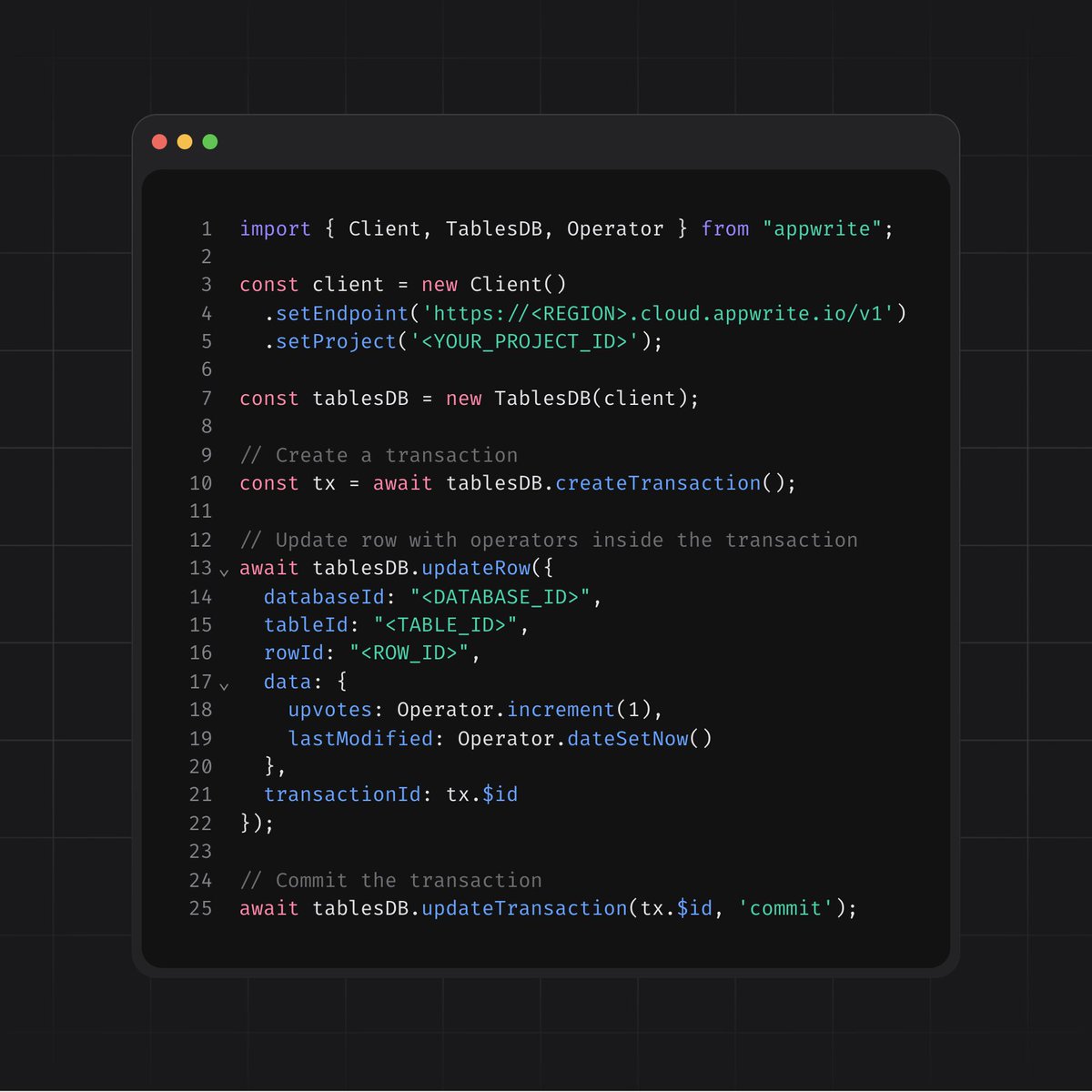Click line number 10 in the gutter

point(200,483)
